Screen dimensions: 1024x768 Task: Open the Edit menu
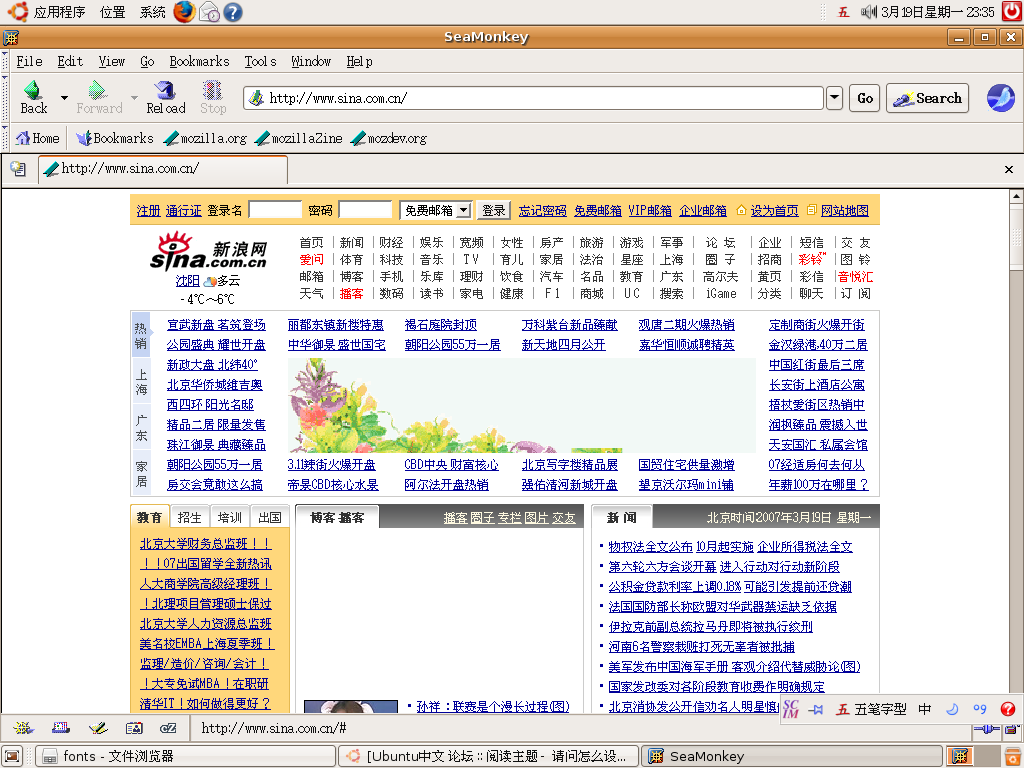click(70, 61)
